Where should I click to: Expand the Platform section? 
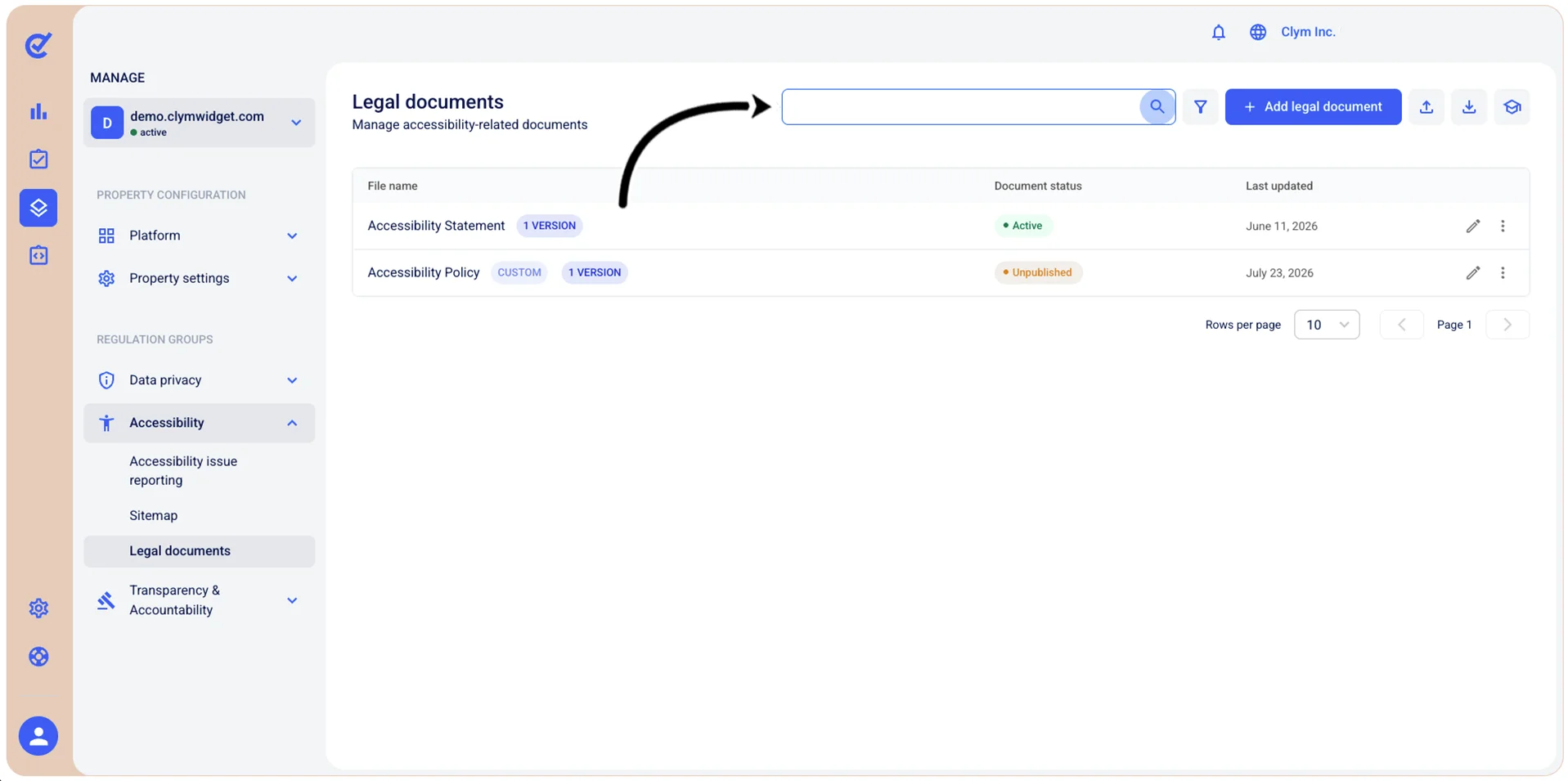point(199,236)
